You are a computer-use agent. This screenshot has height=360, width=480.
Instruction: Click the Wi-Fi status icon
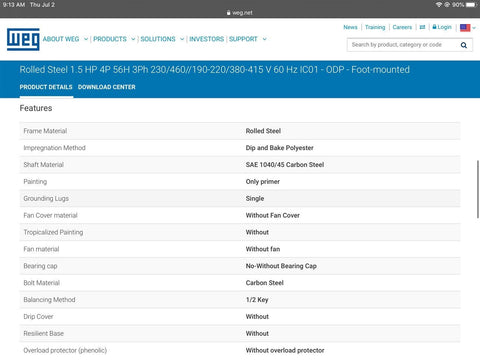(x=439, y=5)
